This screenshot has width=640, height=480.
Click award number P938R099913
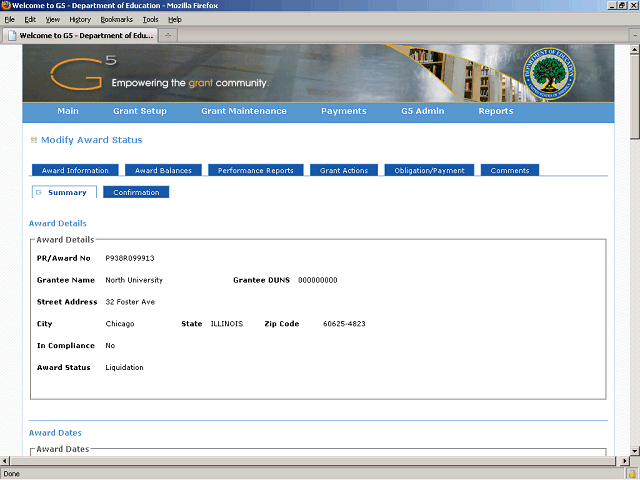(130, 258)
